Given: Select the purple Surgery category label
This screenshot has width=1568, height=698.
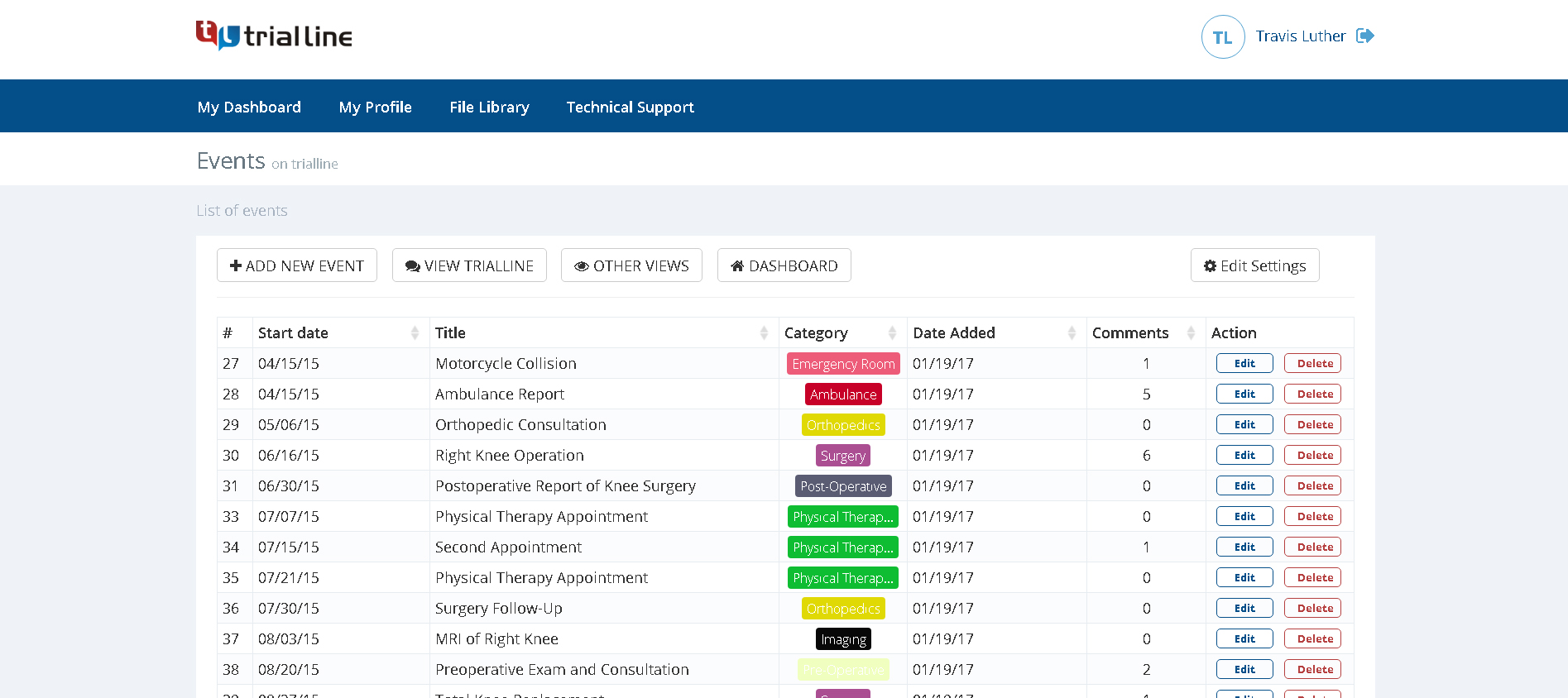Looking at the screenshot, I should point(842,456).
